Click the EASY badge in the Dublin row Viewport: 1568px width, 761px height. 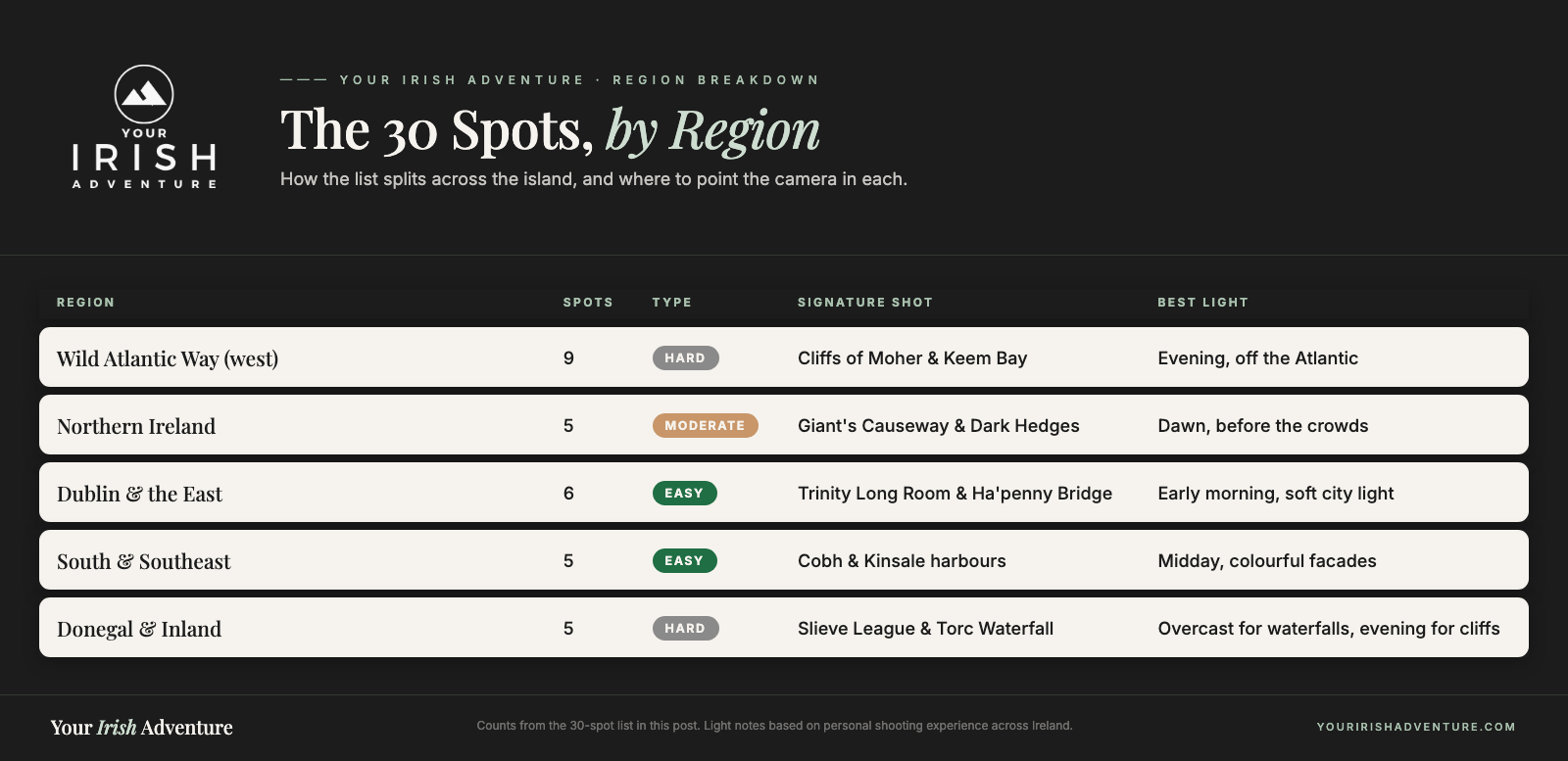(x=684, y=494)
